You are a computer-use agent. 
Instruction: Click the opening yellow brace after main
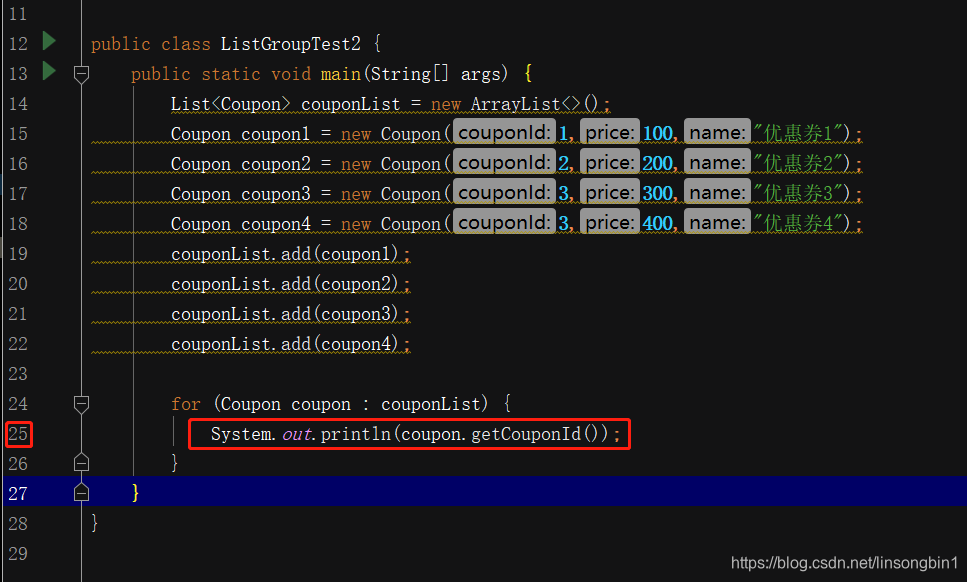coord(528,74)
